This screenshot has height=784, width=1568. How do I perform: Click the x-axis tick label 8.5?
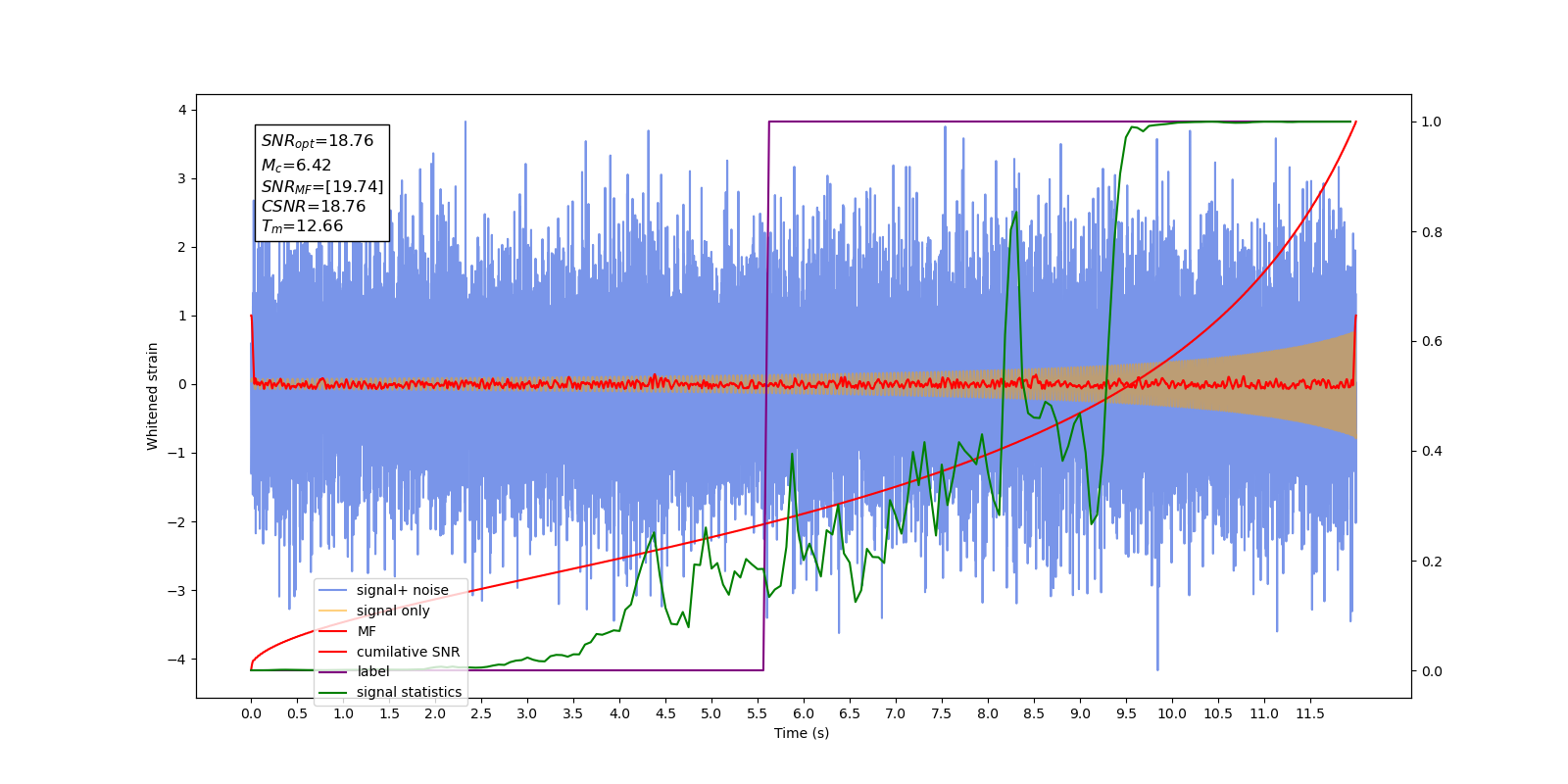click(1034, 713)
